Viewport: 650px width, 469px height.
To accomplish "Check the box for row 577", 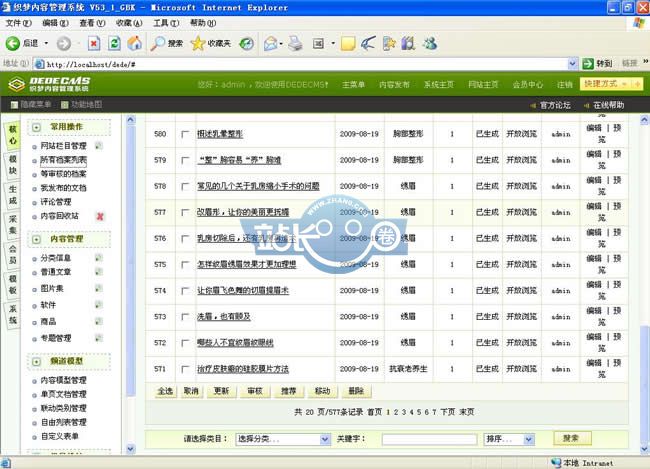I will (x=185, y=212).
